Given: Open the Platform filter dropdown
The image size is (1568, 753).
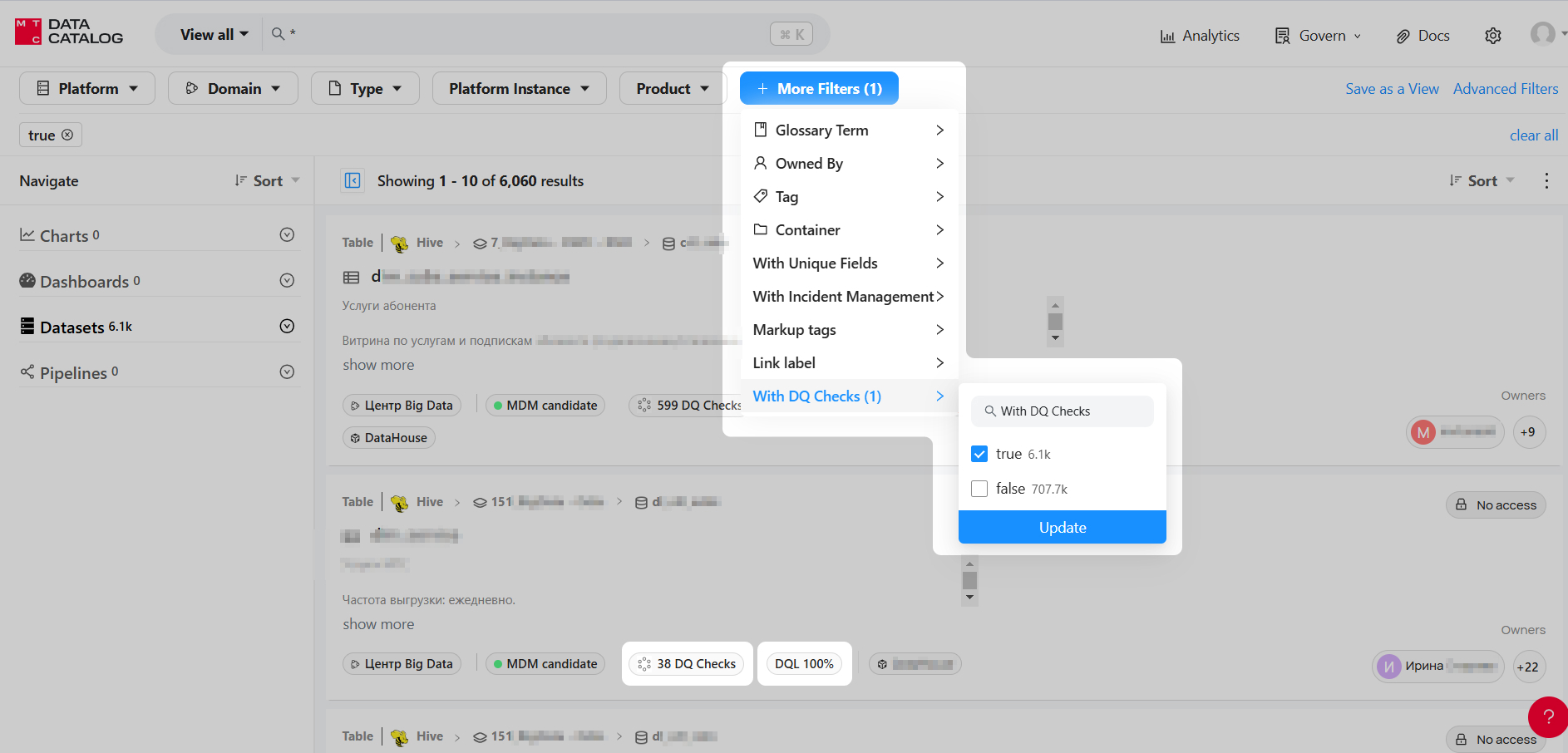Looking at the screenshot, I should [x=87, y=88].
